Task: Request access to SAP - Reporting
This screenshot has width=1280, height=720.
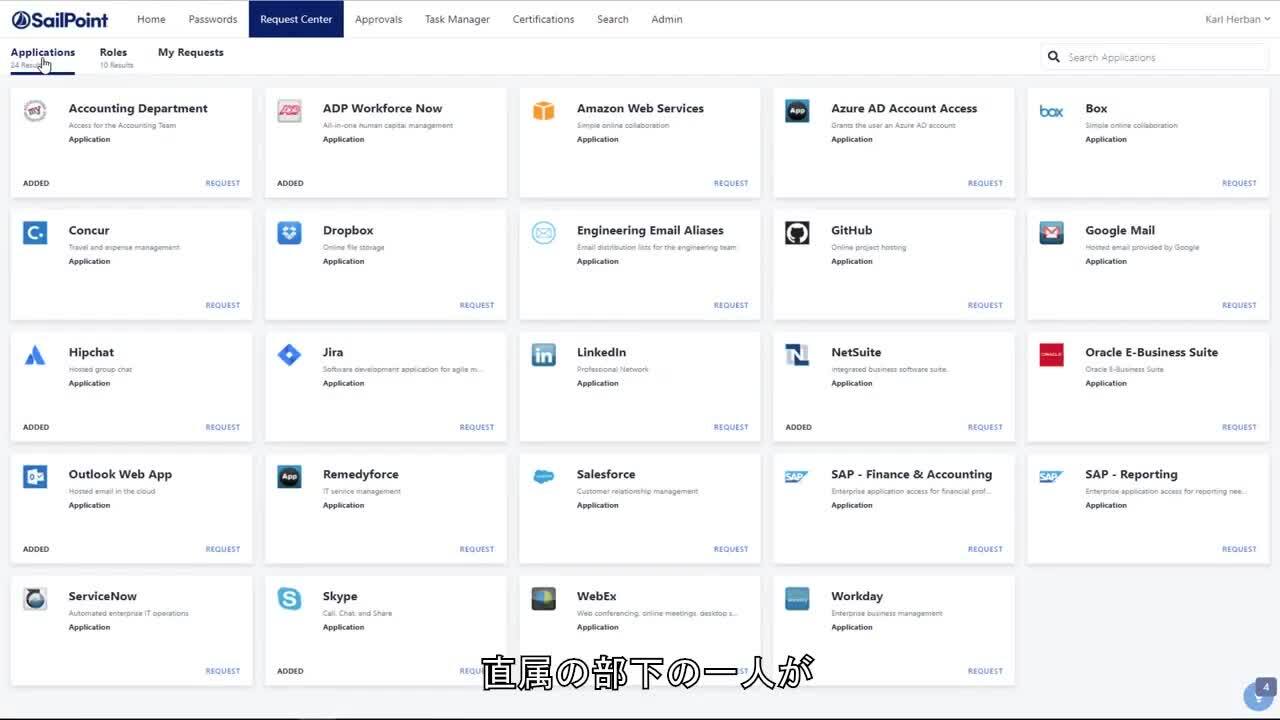Action: [x=1239, y=549]
